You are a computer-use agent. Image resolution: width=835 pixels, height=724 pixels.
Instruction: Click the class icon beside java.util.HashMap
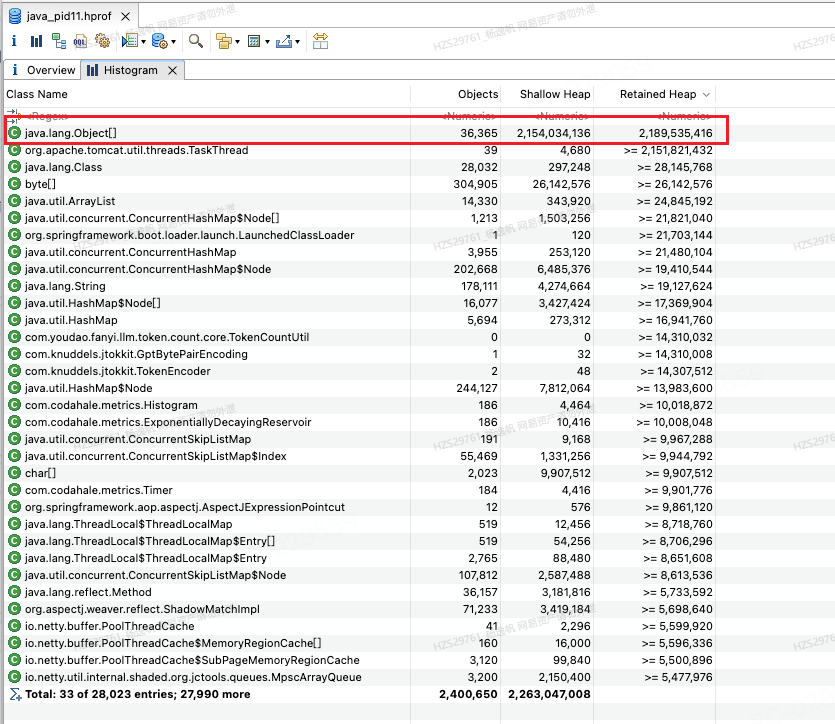click(x=14, y=320)
